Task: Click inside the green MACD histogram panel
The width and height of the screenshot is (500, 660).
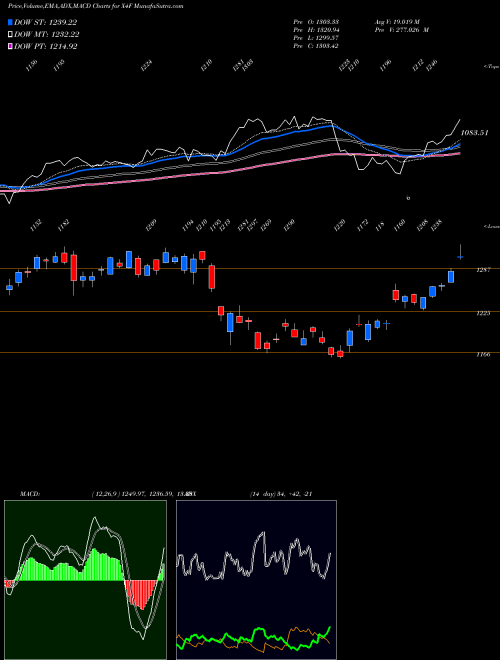Action: [85, 580]
